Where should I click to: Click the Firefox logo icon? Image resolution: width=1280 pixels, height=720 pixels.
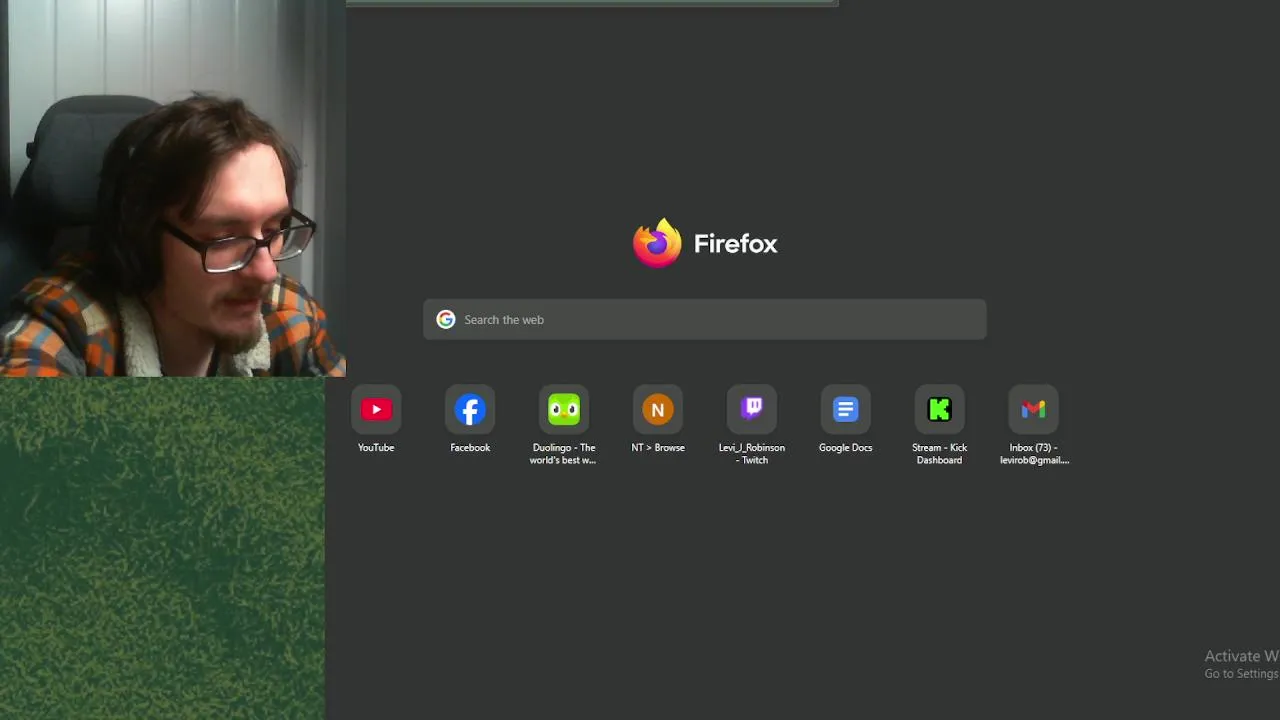pos(657,243)
